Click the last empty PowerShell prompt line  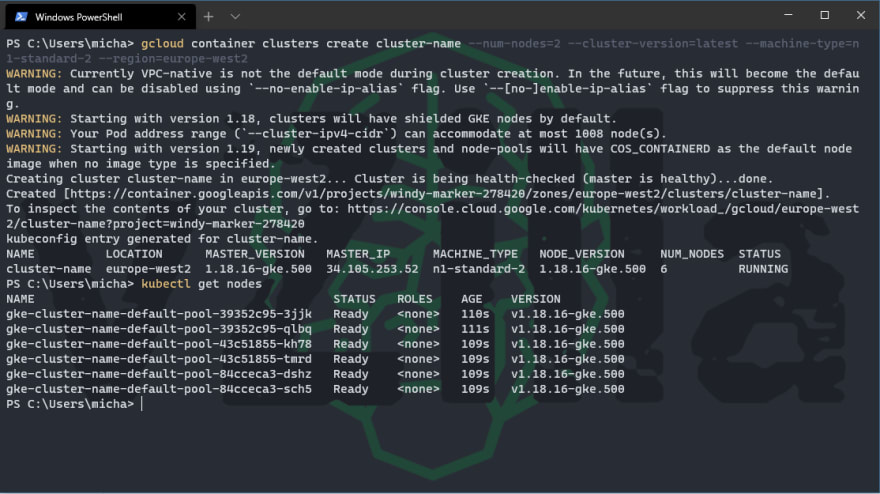74,404
